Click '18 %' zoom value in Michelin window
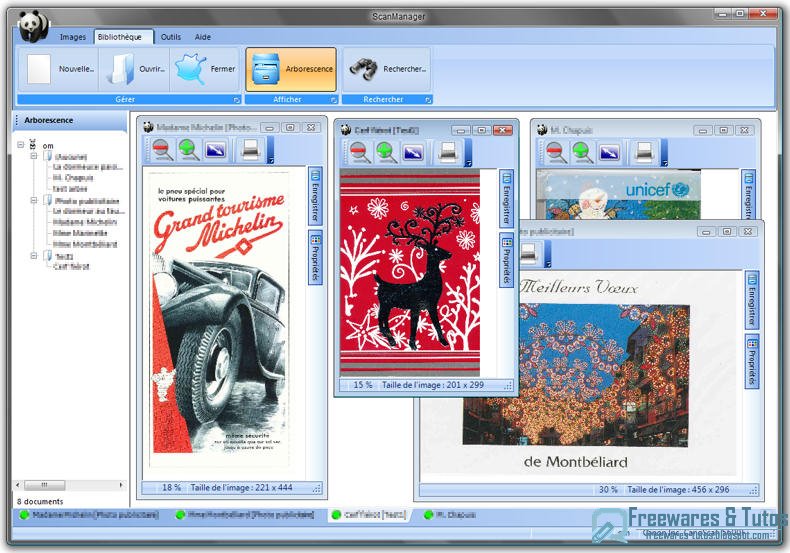This screenshot has width=790, height=553. (x=171, y=488)
